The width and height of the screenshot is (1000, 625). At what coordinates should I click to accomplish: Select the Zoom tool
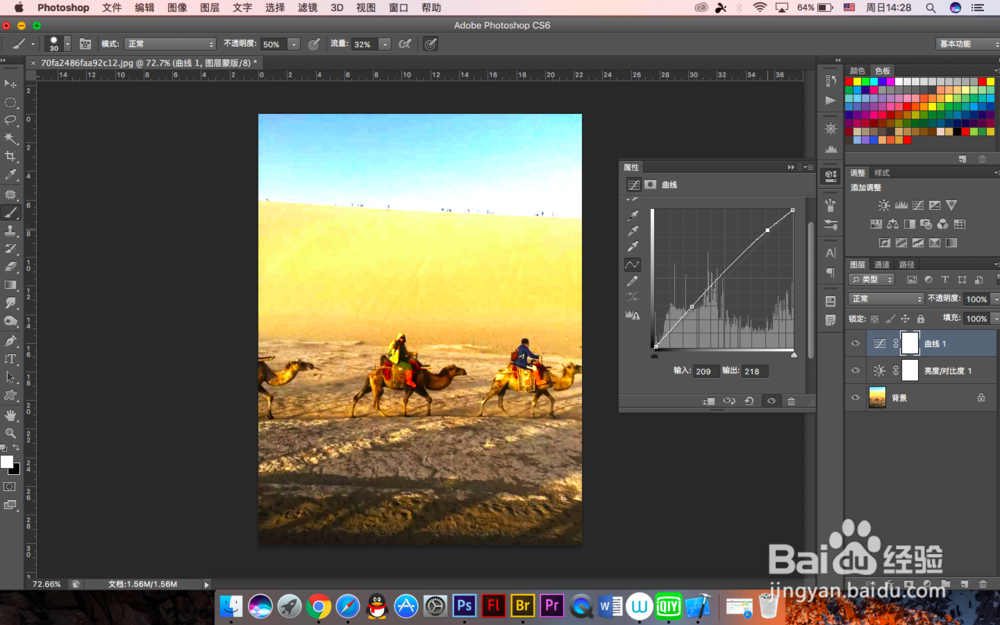pos(11,433)
